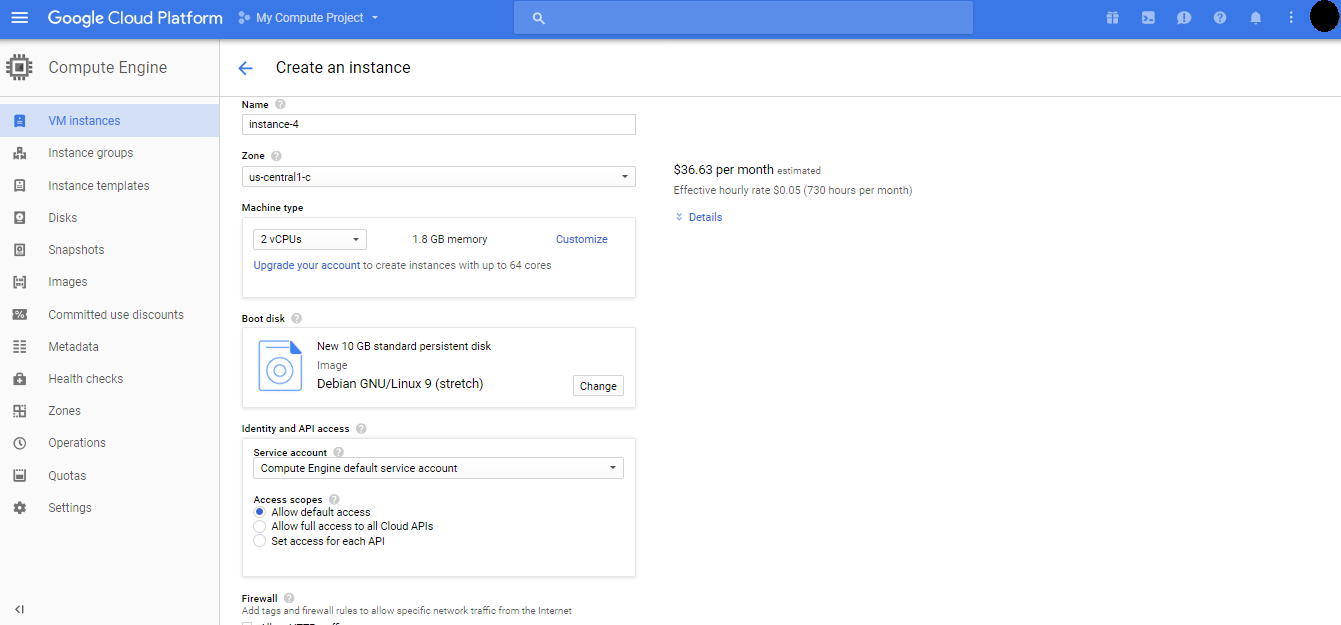This screenshot has height=625, width=1341.
Task: Open the three-dot settings menu in top bar
Action: [1291, 18]
